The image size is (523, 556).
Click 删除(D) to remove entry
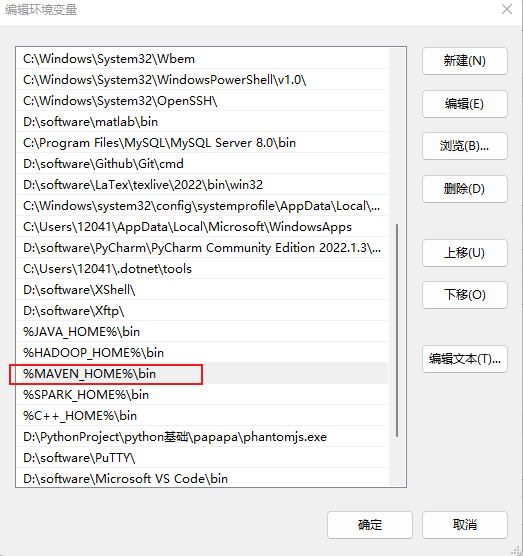tap(464, 189)
